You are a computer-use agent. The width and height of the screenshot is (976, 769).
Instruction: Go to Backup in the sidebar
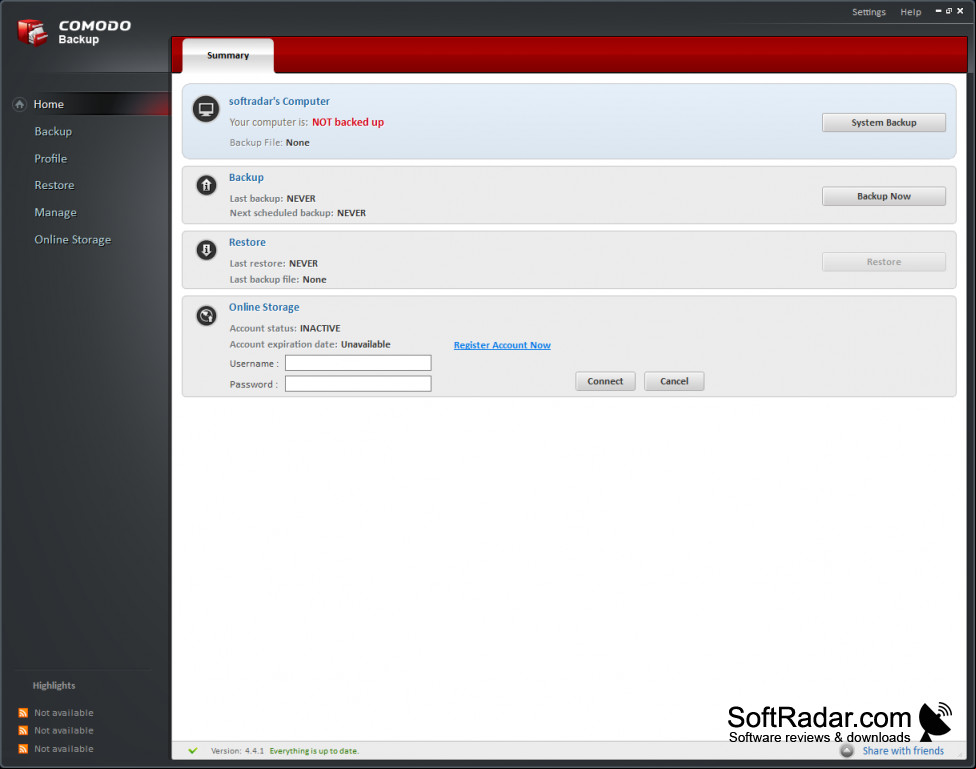pyautogui.click(x=53, y=131)
